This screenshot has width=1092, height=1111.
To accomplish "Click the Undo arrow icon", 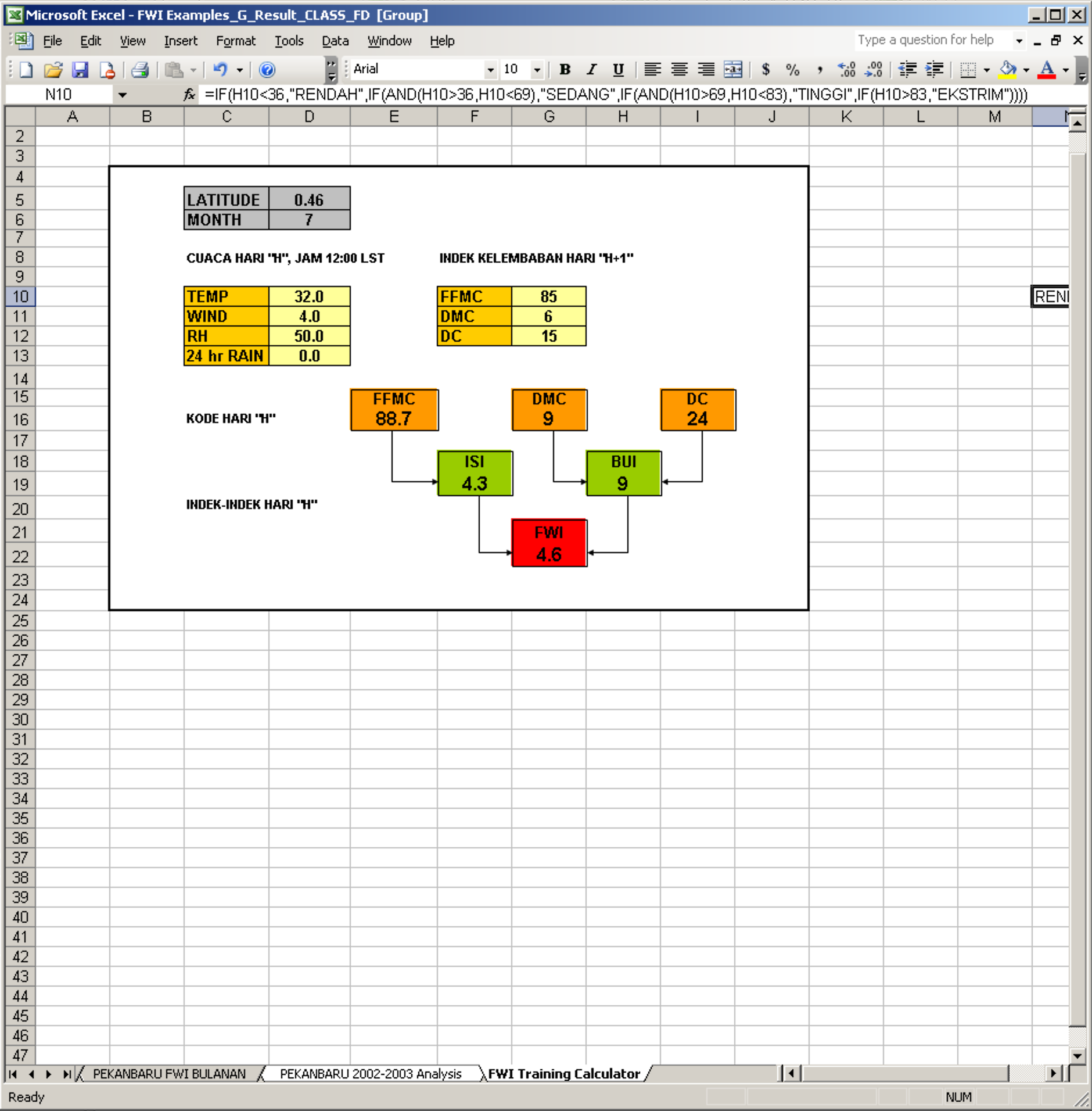I will tap(220, 70).
